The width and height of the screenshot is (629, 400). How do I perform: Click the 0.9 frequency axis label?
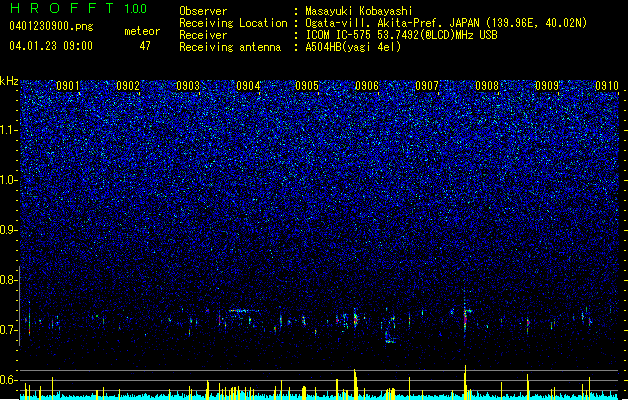[9, 230]
